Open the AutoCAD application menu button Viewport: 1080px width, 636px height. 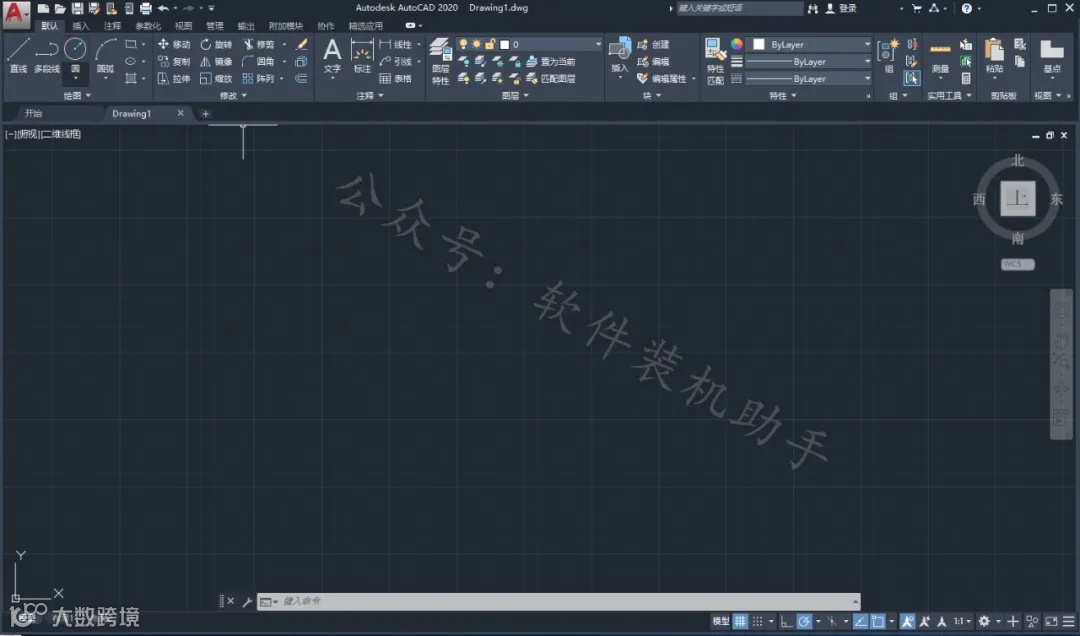[16, 14]
